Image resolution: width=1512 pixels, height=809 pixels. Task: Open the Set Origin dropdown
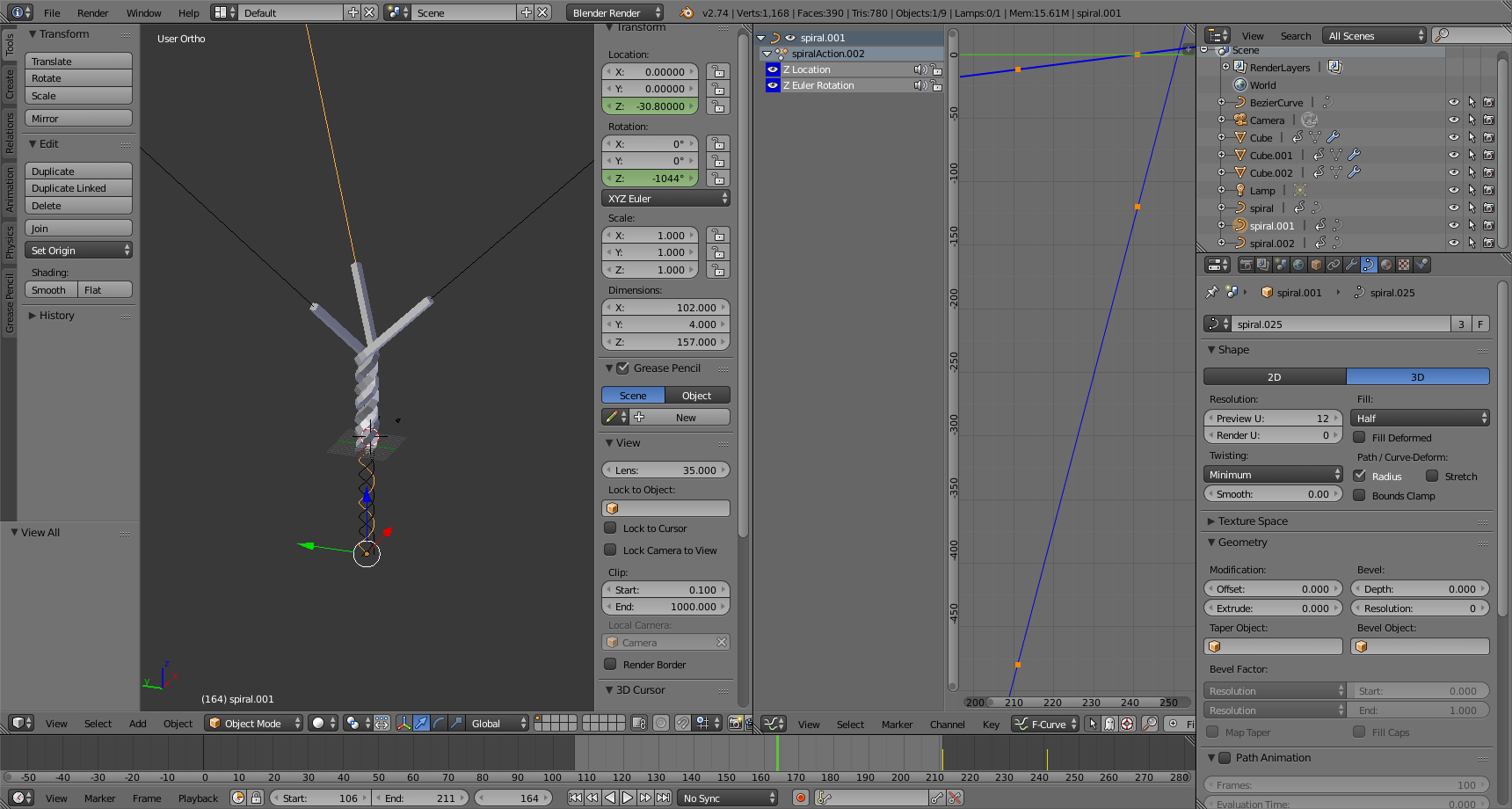pos(78,250)
